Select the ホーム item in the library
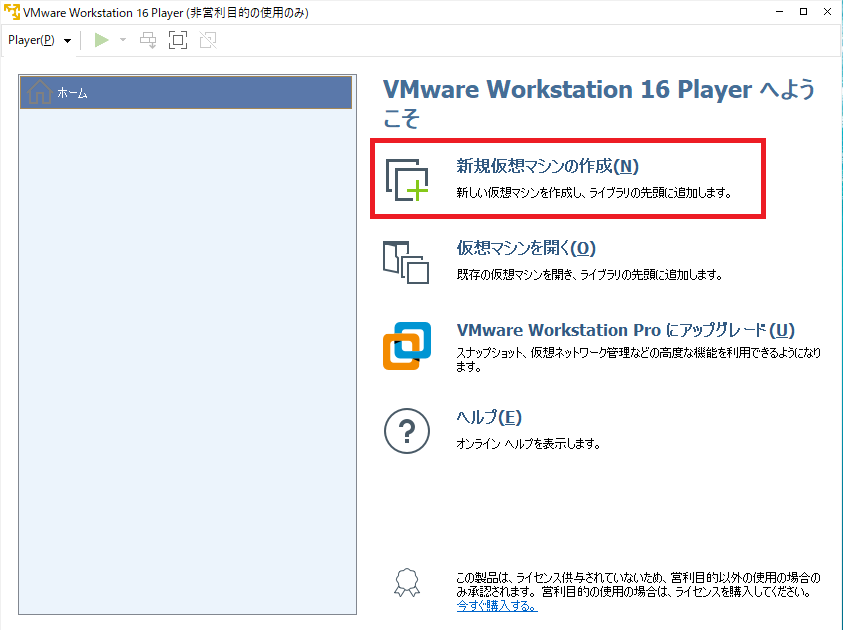Screen dimensions: 843x630 tap(186, 92)
